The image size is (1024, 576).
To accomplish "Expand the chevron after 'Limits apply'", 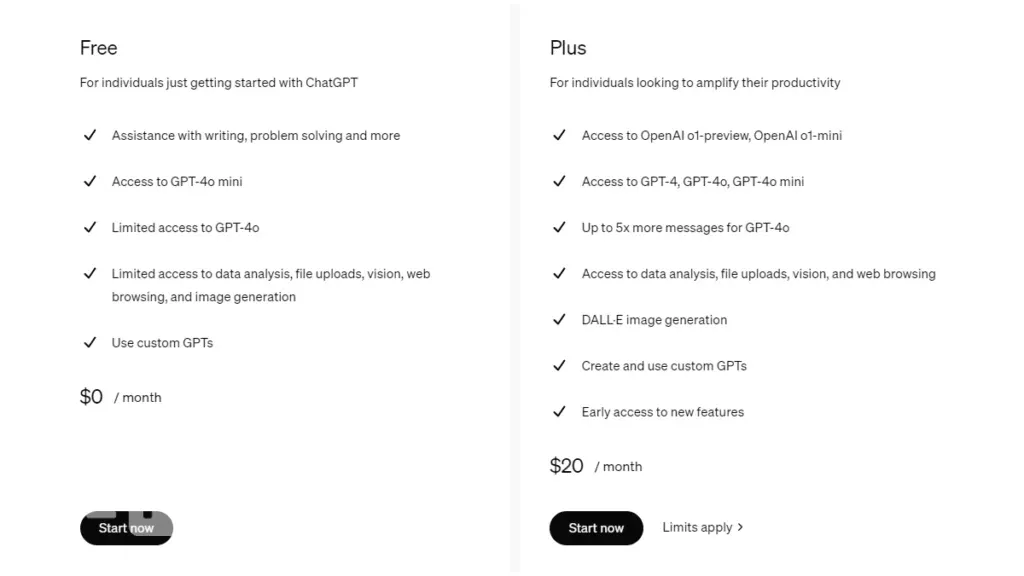I will coord(740,527).
